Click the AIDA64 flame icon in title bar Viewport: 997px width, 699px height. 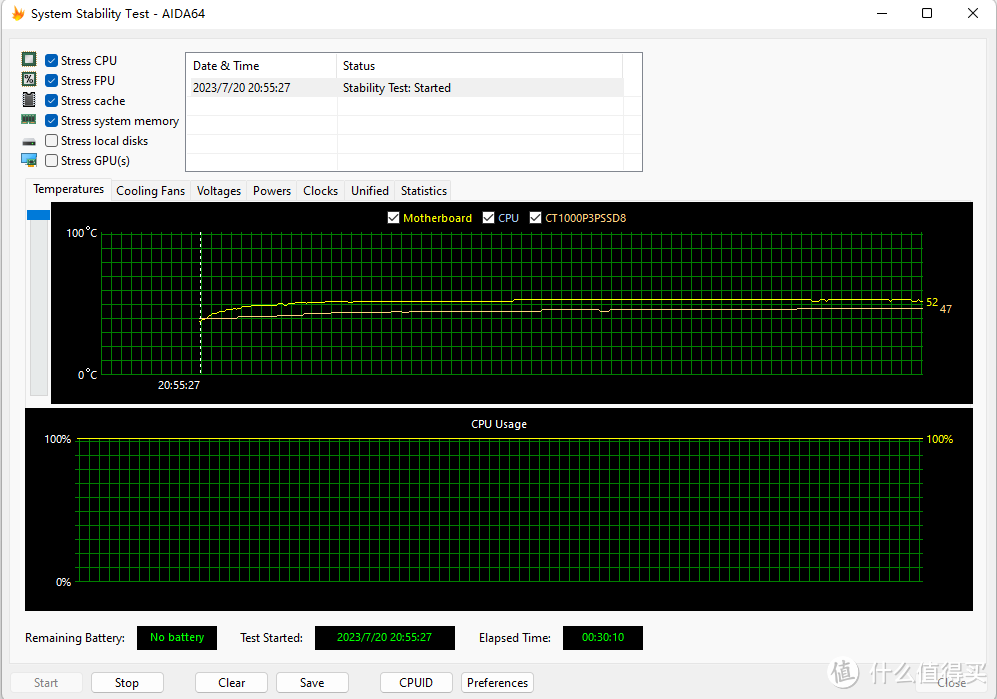17,13
